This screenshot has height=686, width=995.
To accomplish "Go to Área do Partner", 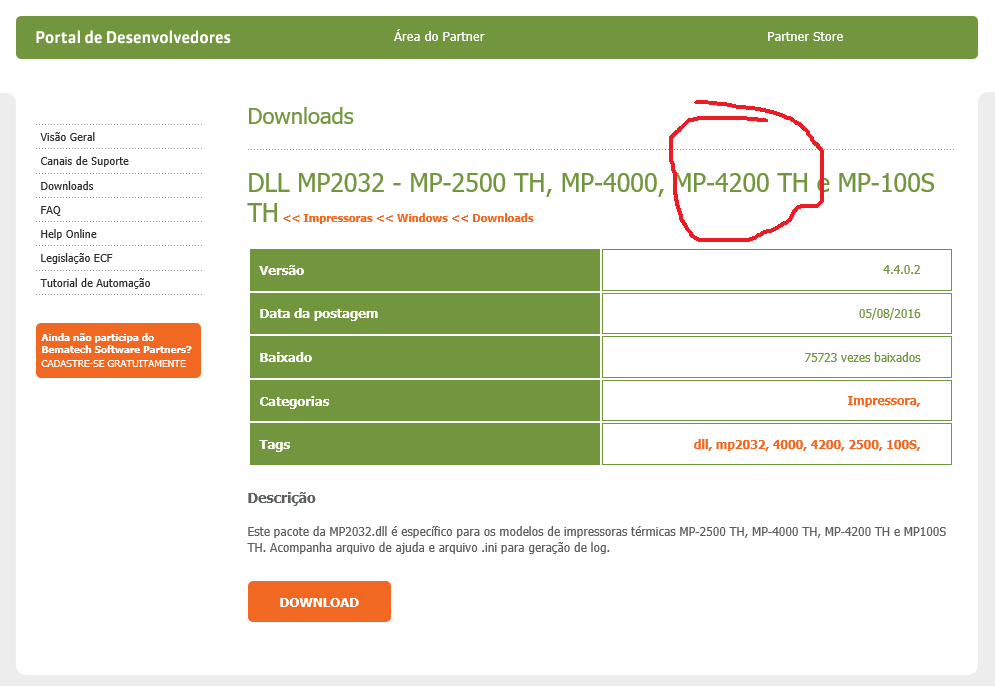I will 438,37.
